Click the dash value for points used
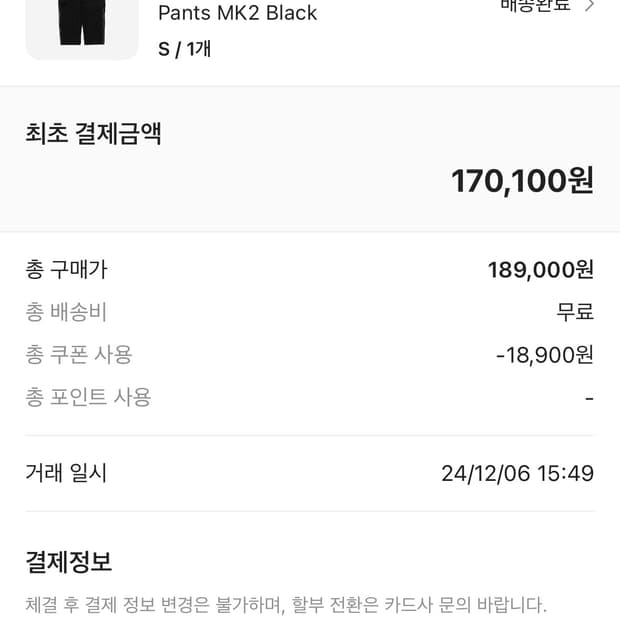The width and height of the screenshot is (620, 620). (589, 398)
